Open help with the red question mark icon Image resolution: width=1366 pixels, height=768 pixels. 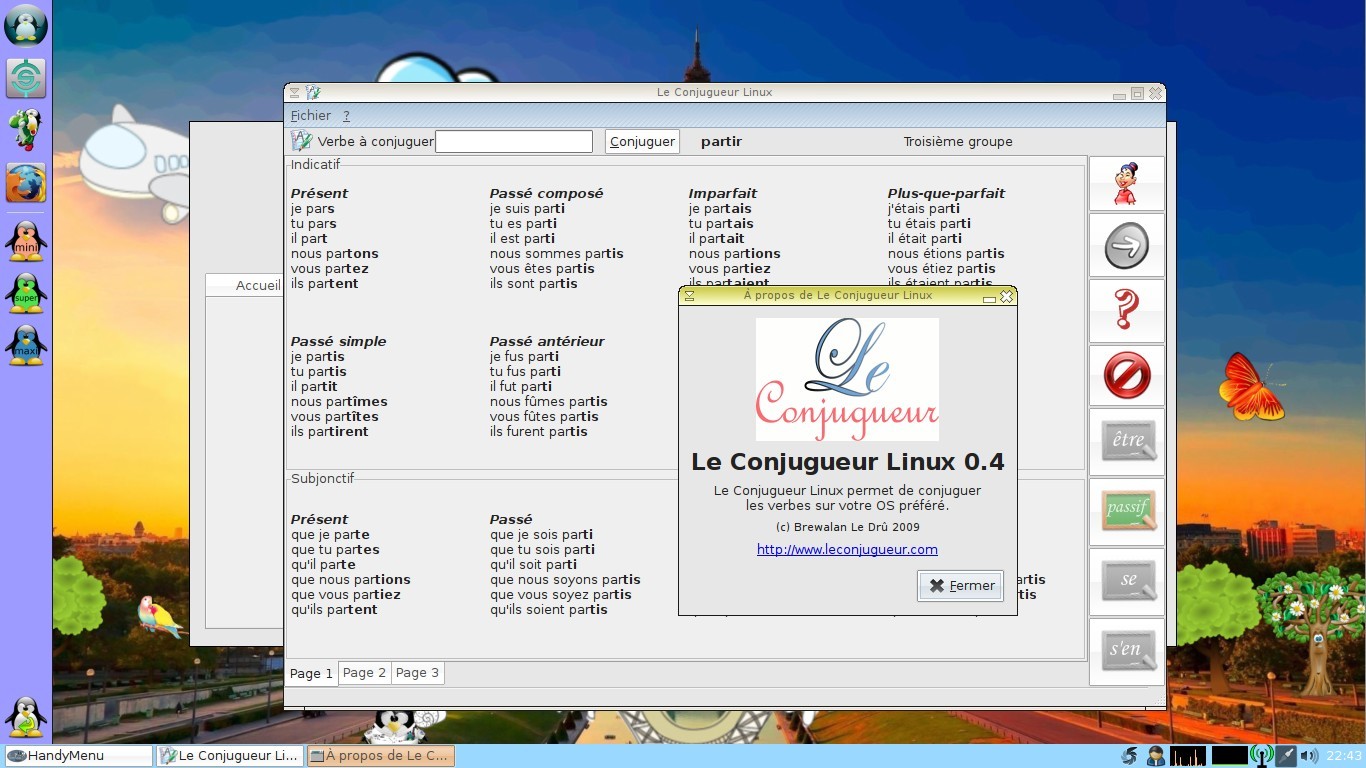pos(1127,310)
